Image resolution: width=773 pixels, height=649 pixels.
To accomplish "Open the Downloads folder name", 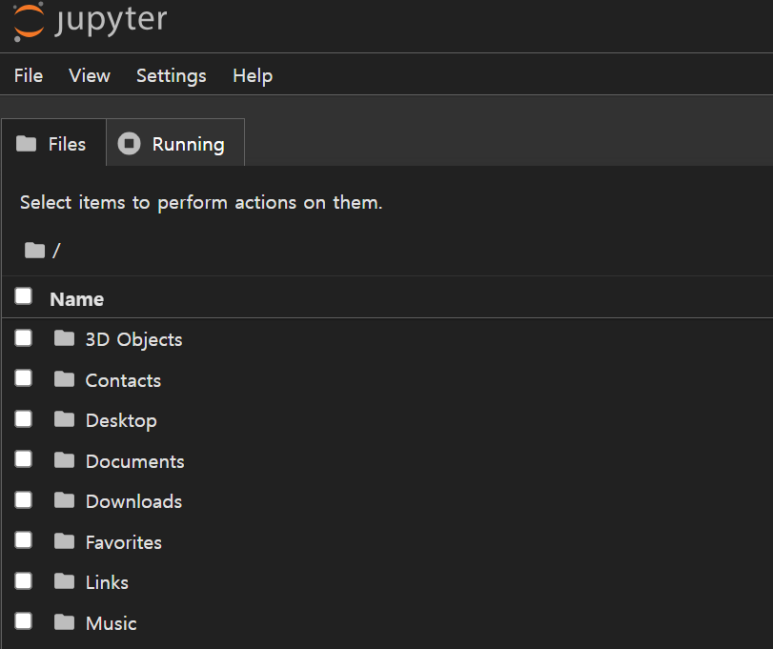I will click(134, 502).
